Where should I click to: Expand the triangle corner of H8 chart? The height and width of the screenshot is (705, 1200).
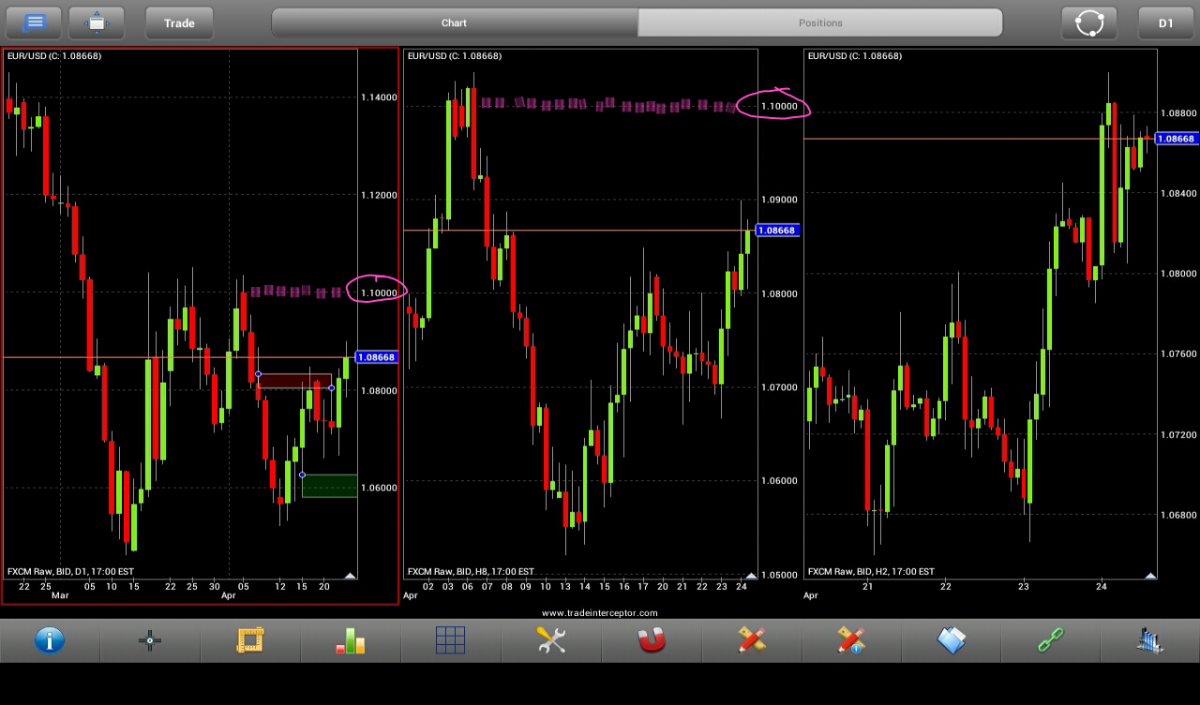coord(749,575)
